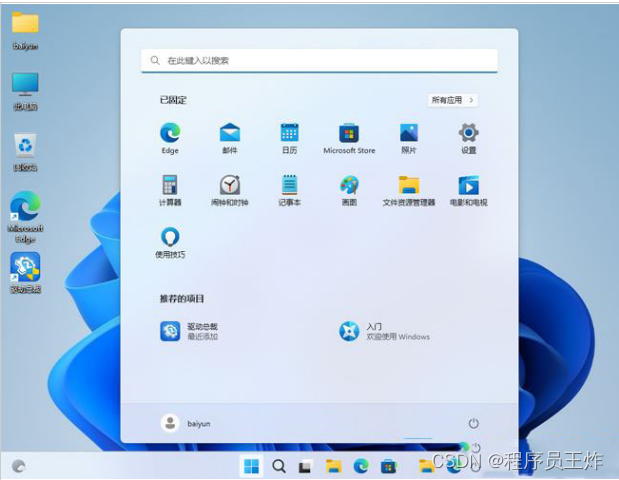Open the baiyun user account menu
Image resolution: width=619 pixels, height=480 pixels.
186,424
